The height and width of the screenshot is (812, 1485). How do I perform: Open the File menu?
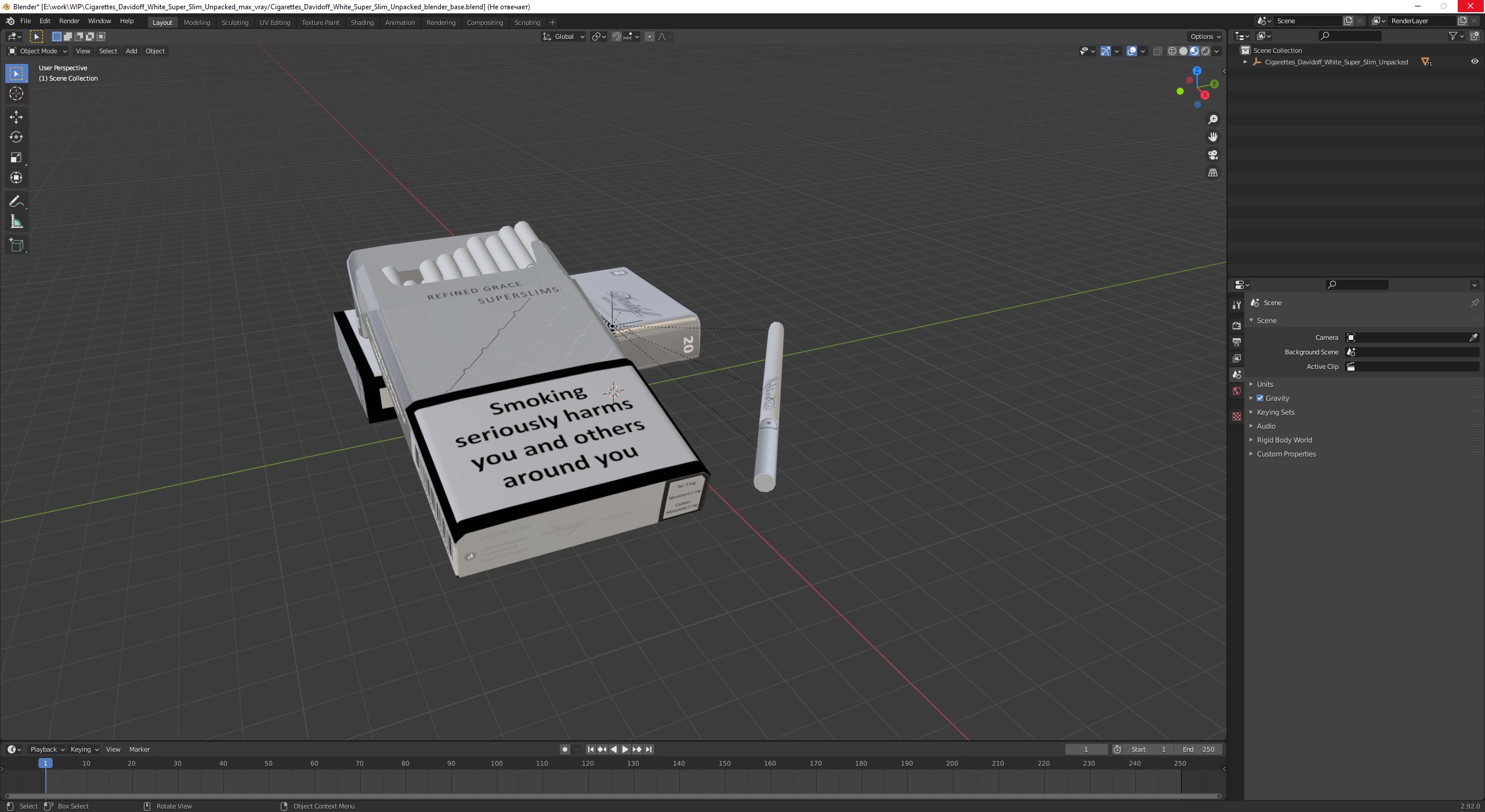click(26, 21)
